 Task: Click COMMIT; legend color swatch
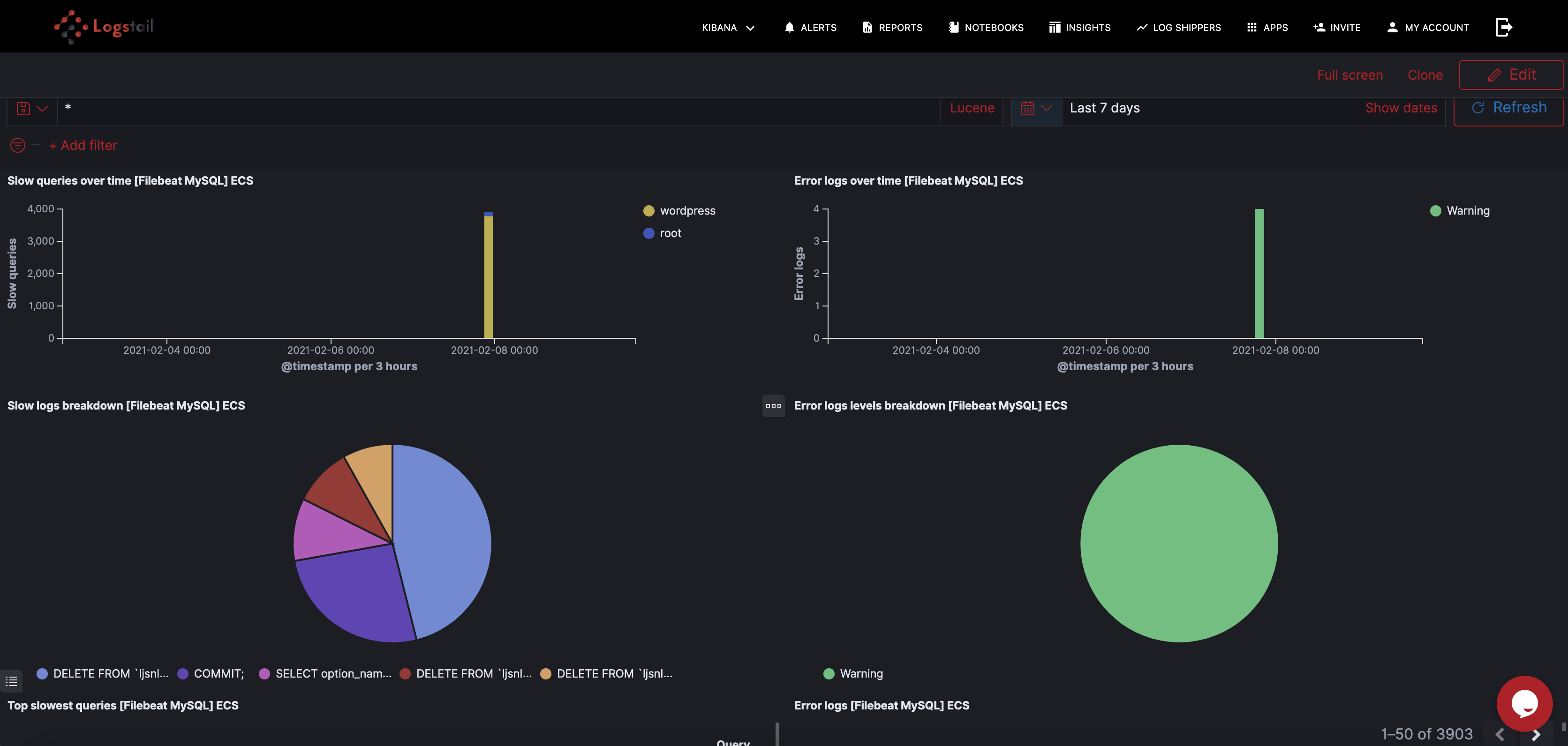tap(182, 673)
